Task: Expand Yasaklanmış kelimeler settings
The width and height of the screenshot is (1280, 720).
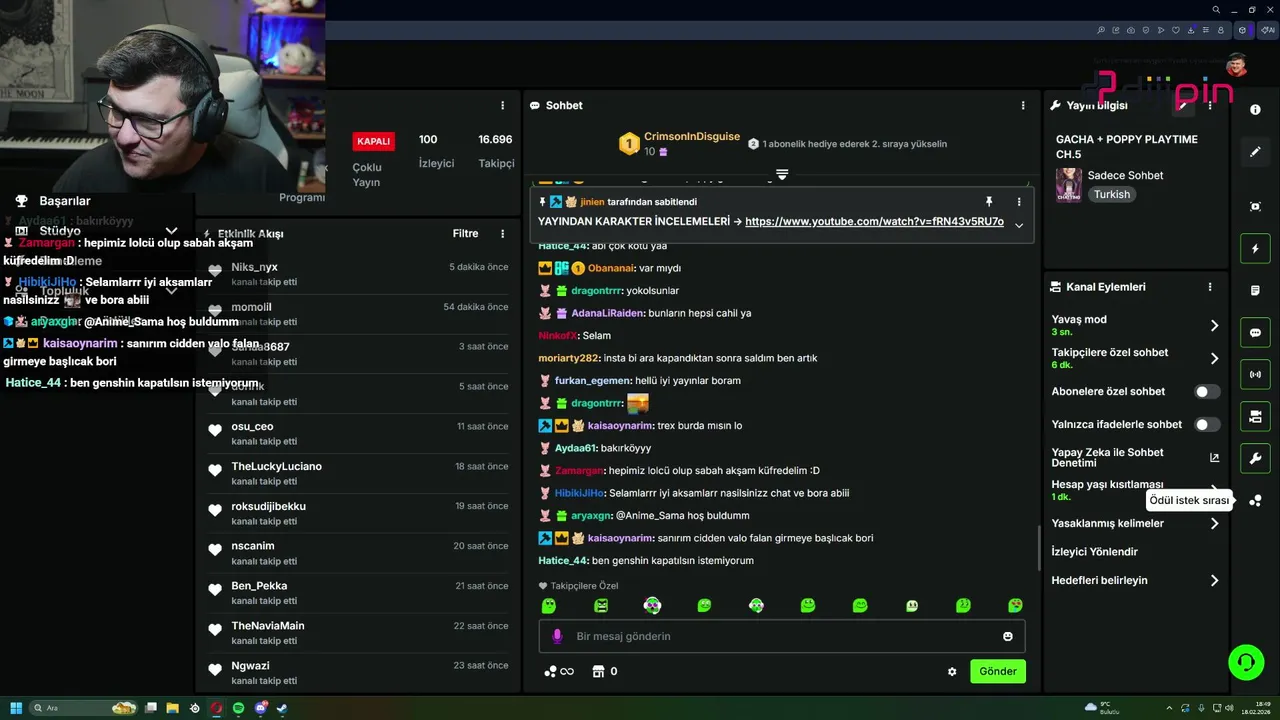Action: point(1214,523)
